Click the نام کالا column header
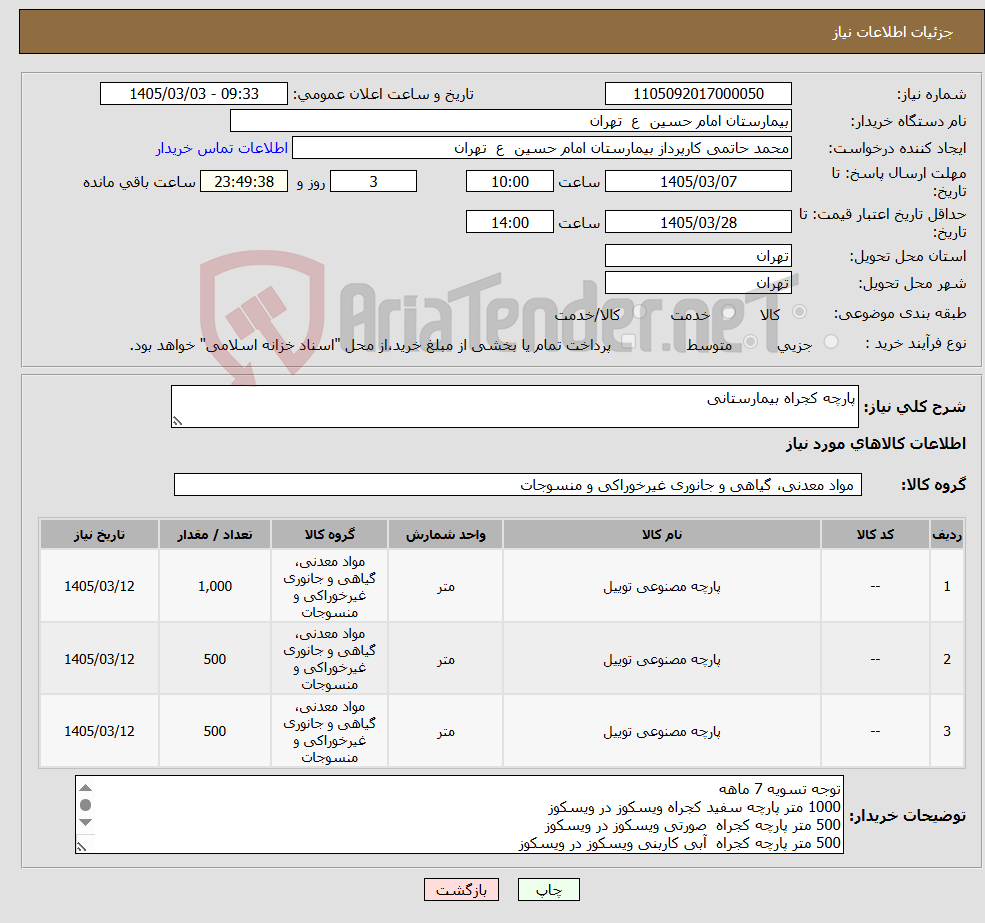This screenshot has width=985, height=923. tap(661, 534)
